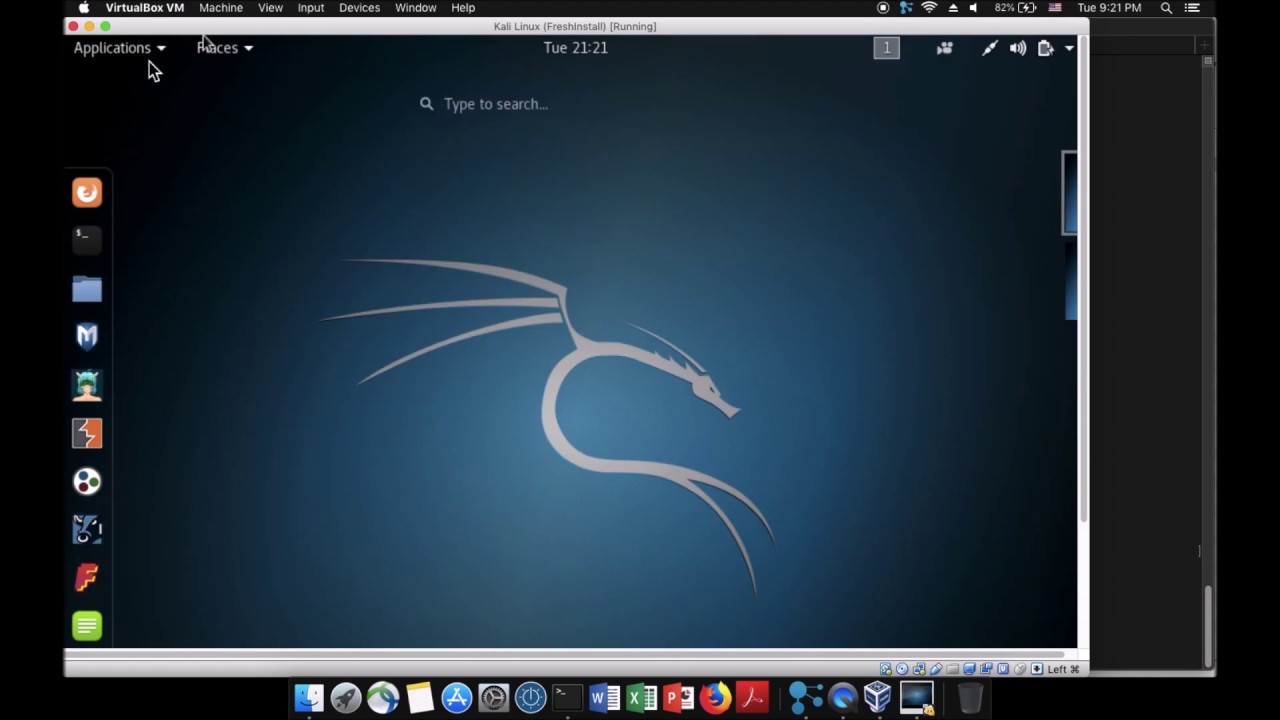Viewport: 1280px width, 720px height.
Task: Click the optical disk icon in the VirtualBox status bar
Action: coord(901,669)
